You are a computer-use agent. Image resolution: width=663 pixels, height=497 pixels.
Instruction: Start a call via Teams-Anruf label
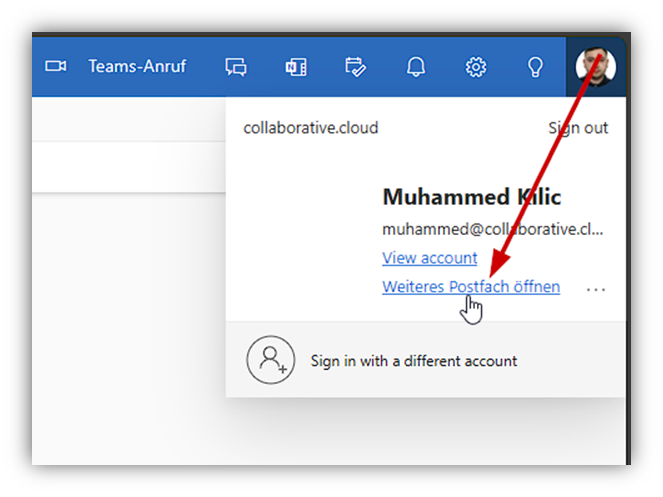(137, 67)
